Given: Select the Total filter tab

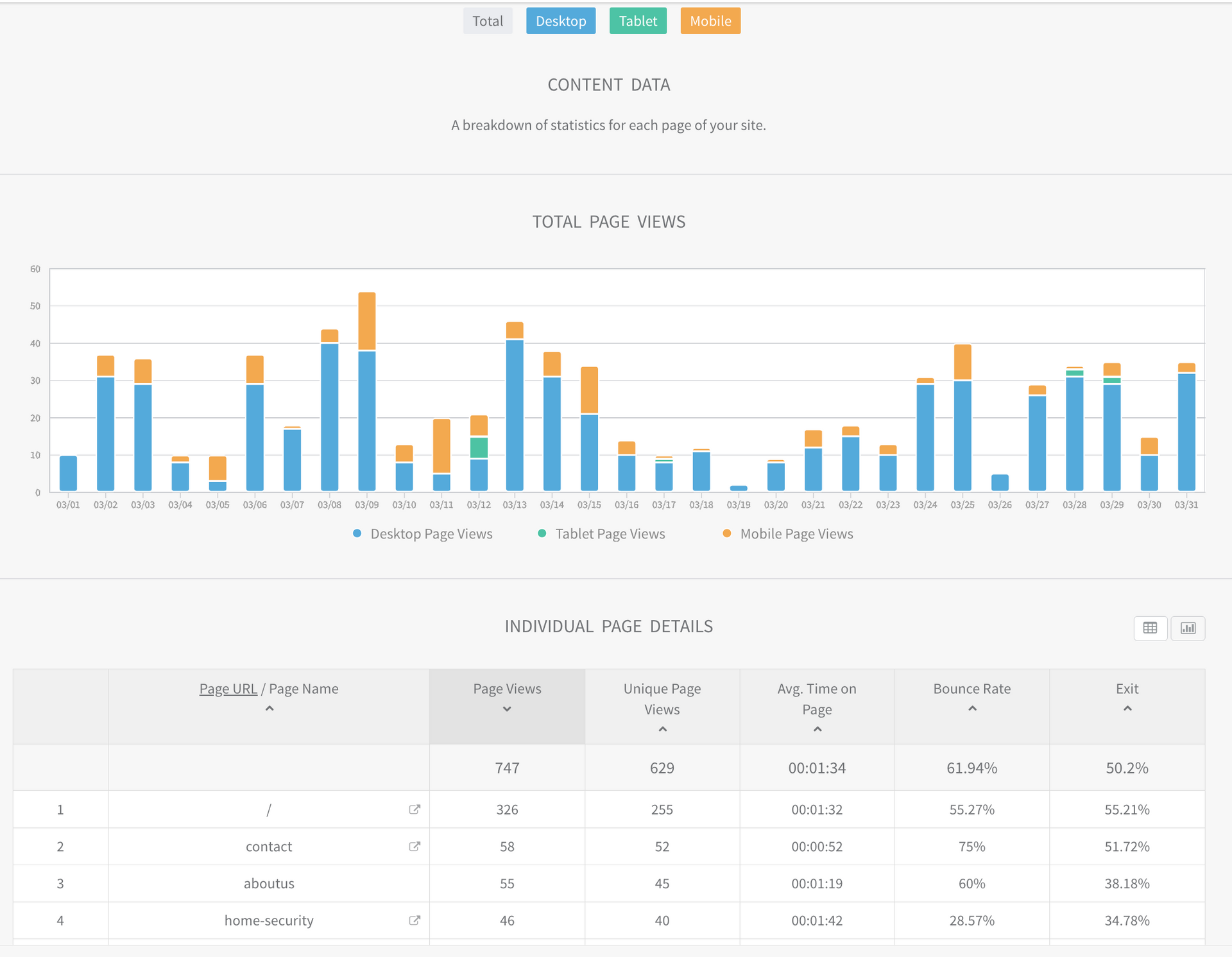Looking at the screenshot, I should [x=488, y=21].
